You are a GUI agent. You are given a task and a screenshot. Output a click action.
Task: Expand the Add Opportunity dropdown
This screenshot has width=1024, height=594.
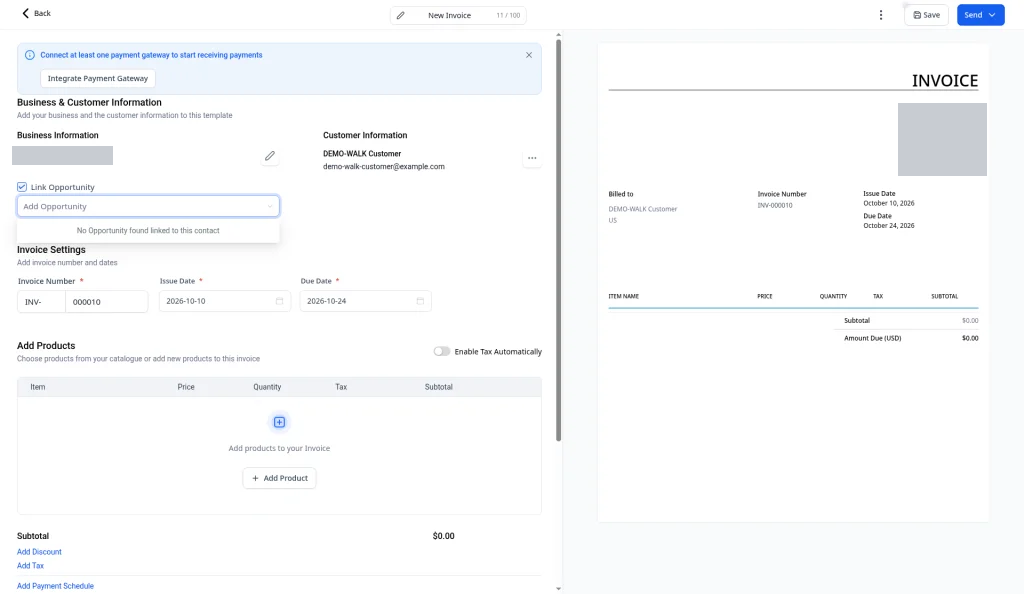[x=148, y=206]
